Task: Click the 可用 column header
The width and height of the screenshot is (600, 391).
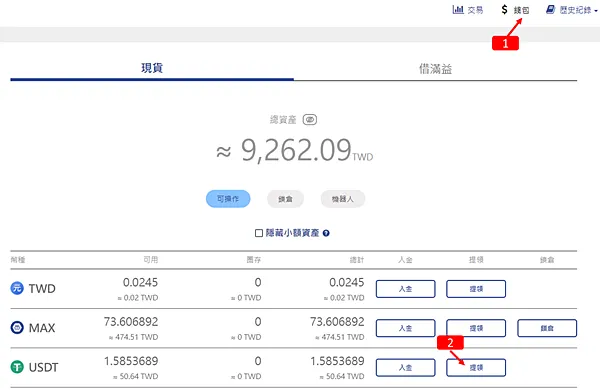Action: [x=151, y=260]
